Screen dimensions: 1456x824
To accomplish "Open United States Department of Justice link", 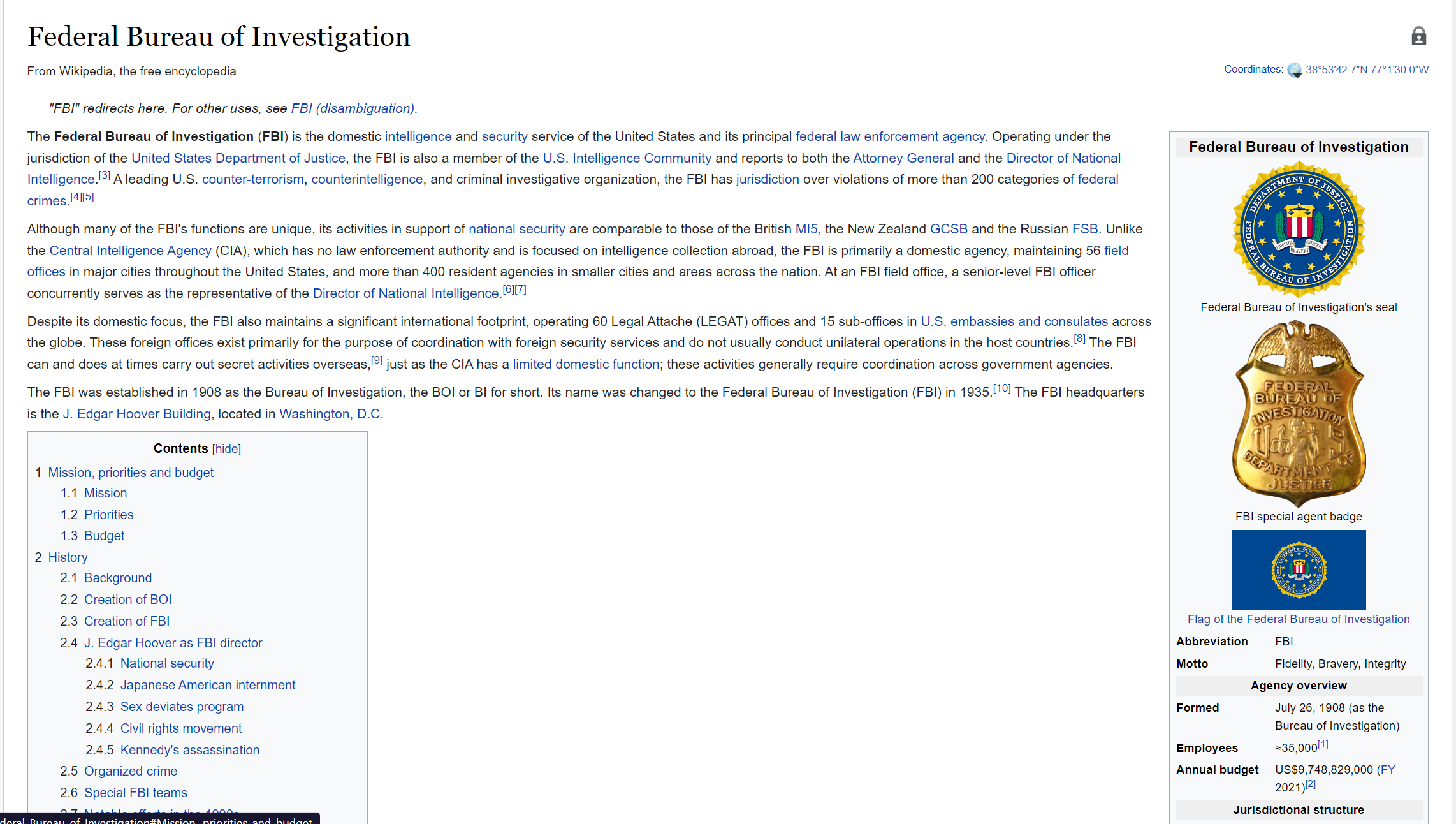I will 238,158.
